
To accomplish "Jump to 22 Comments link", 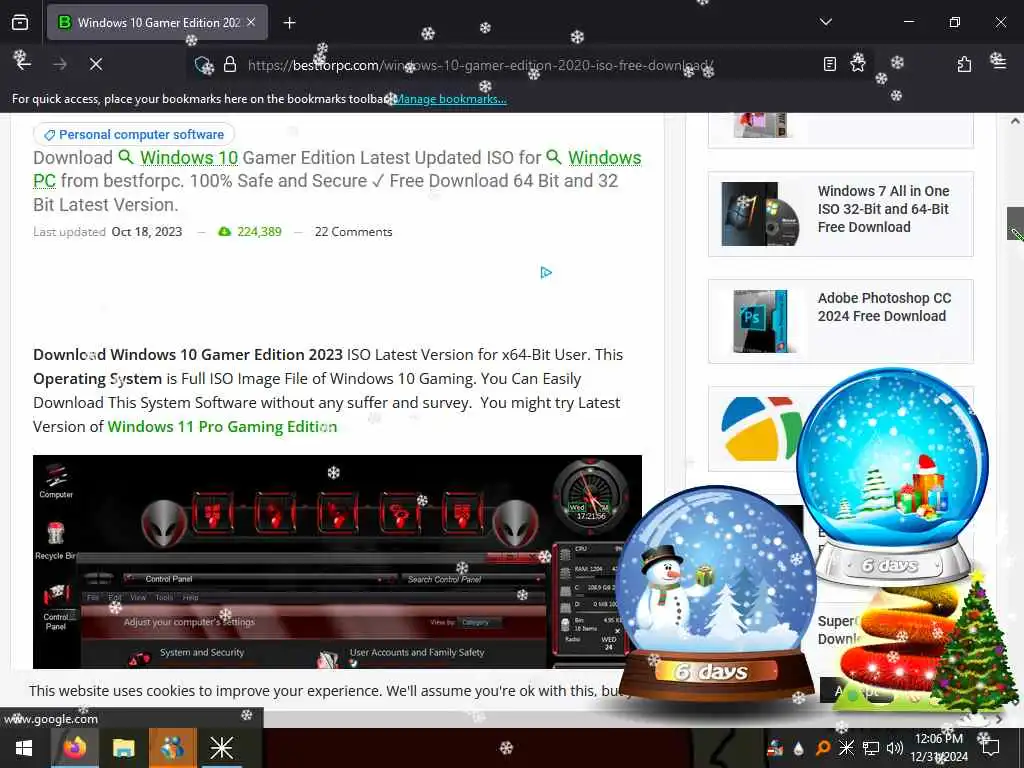I will coord(353,232).
